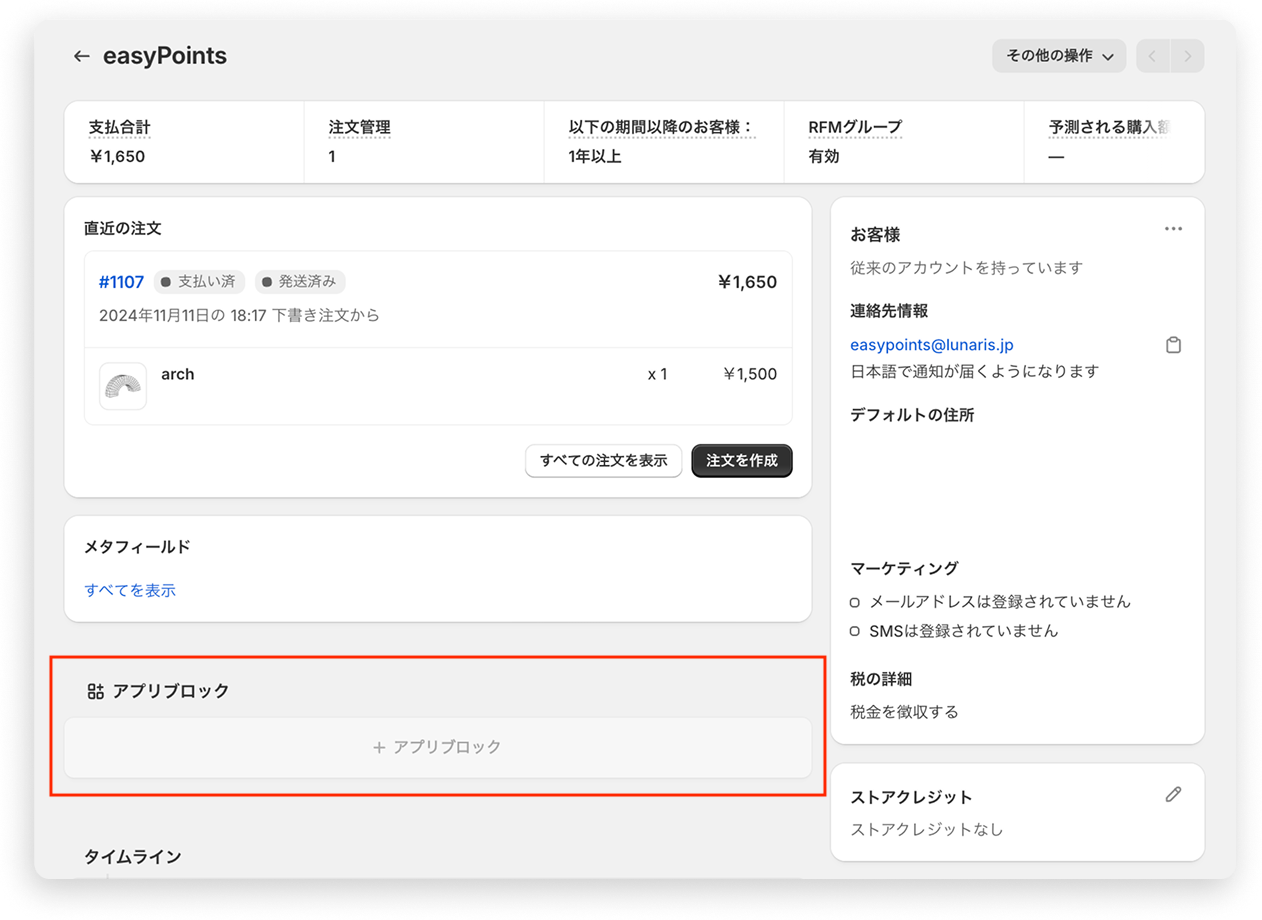Click the 注文管理 metric label
This screenshot has height=920, width=1262.
(x=359, y=128)
